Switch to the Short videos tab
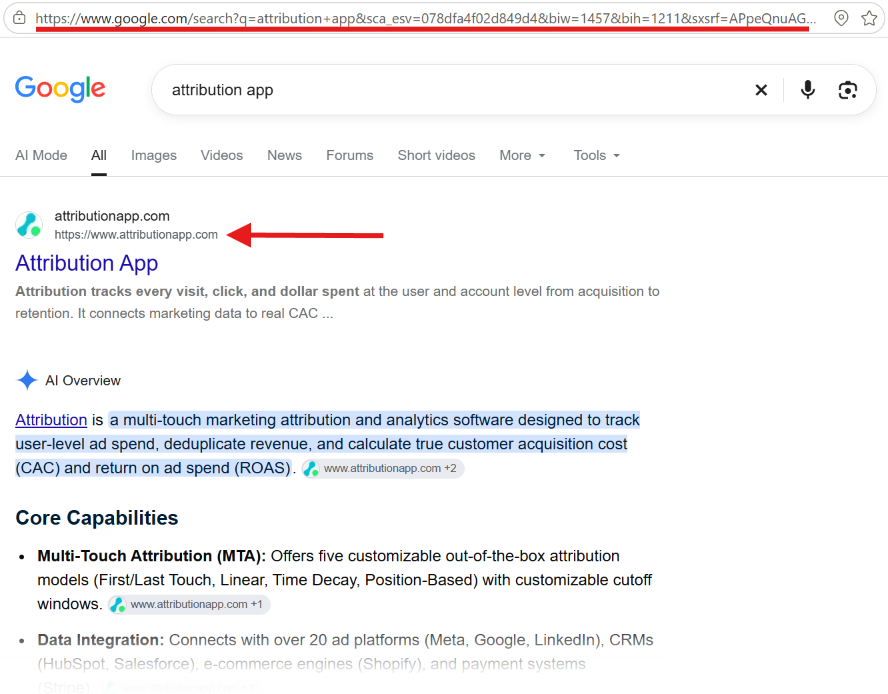This screenshot has width=888, height=694. 436,155
